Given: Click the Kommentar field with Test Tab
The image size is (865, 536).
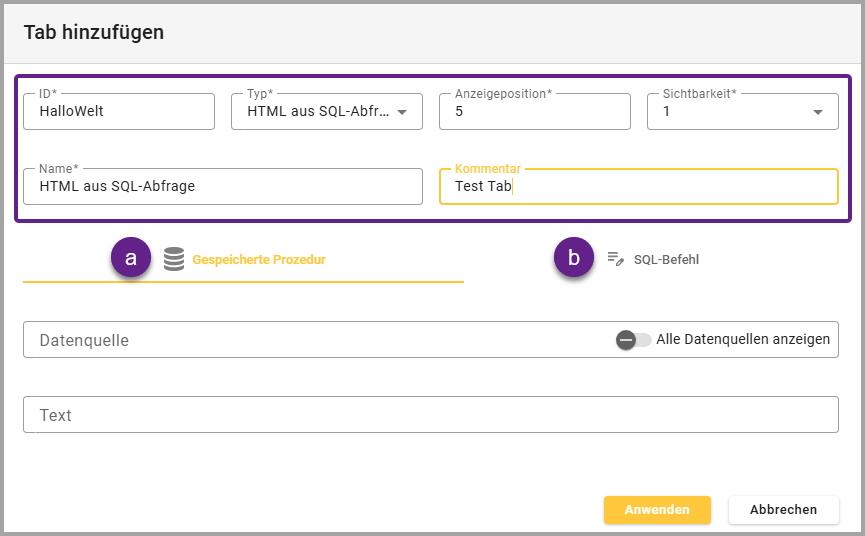Looking at the screenshot, I should 638,186.
